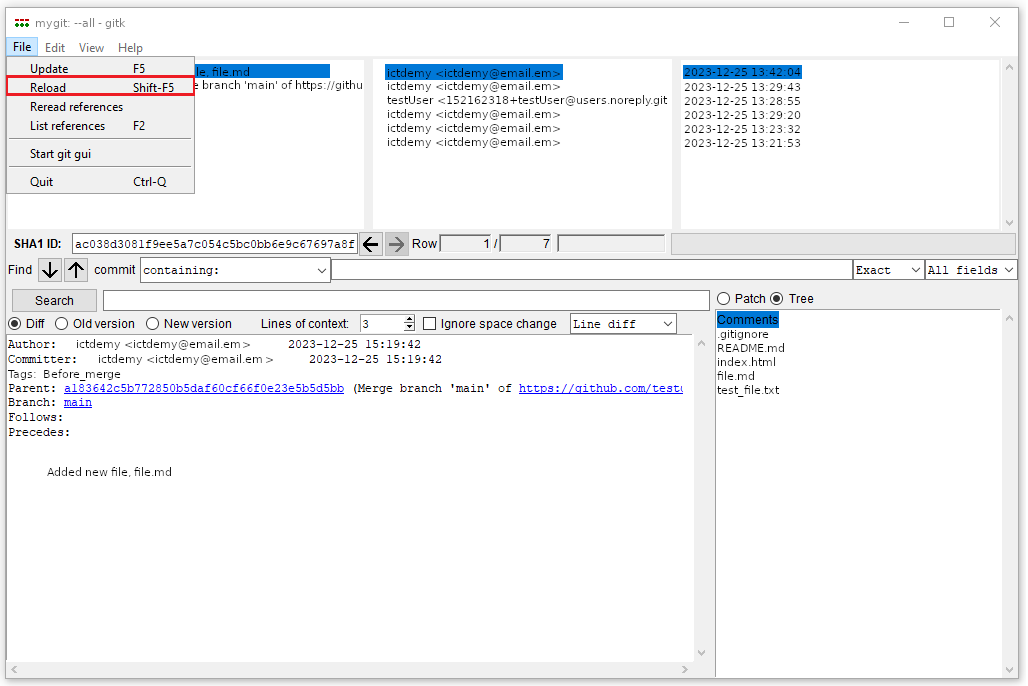
Task: Click the forward arrow next to SHA1 ID
Action: pyautogui.click(x=397, y=244)
